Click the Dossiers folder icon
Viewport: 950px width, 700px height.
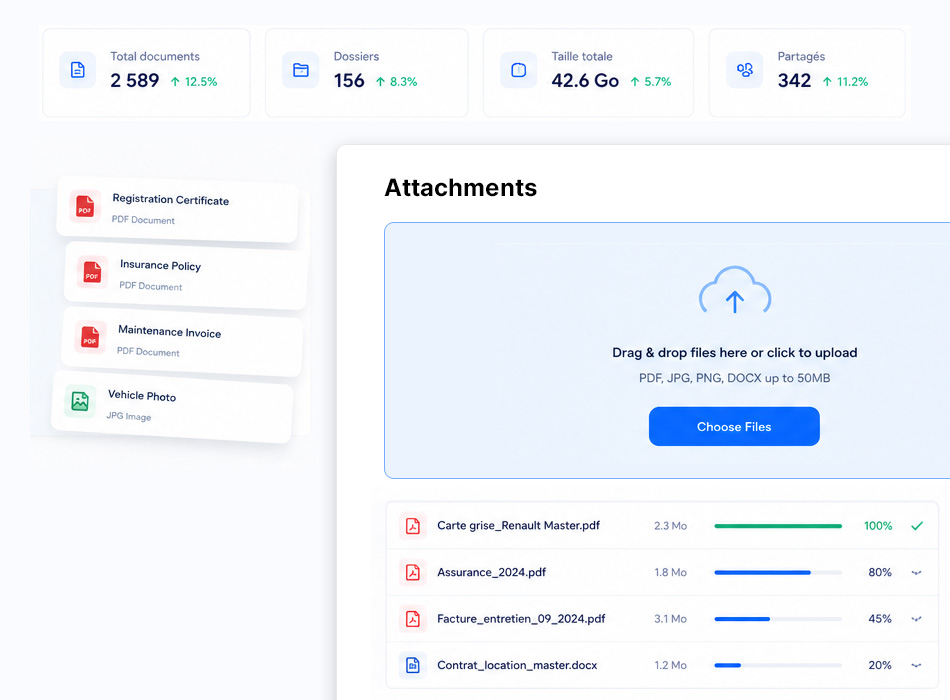301,70
